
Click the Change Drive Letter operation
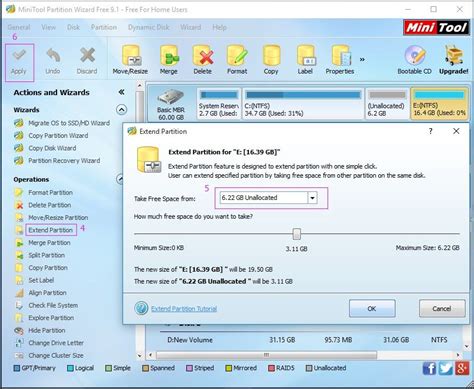pos(56,343)
